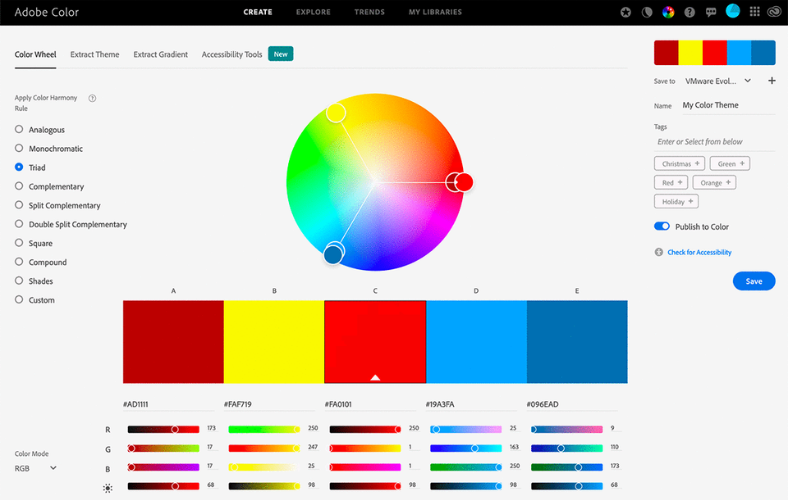Image resolution: width=800 pixels, height=500 pixels.
Task: Open the chat feedback icon
Action: tap(711, 12)
